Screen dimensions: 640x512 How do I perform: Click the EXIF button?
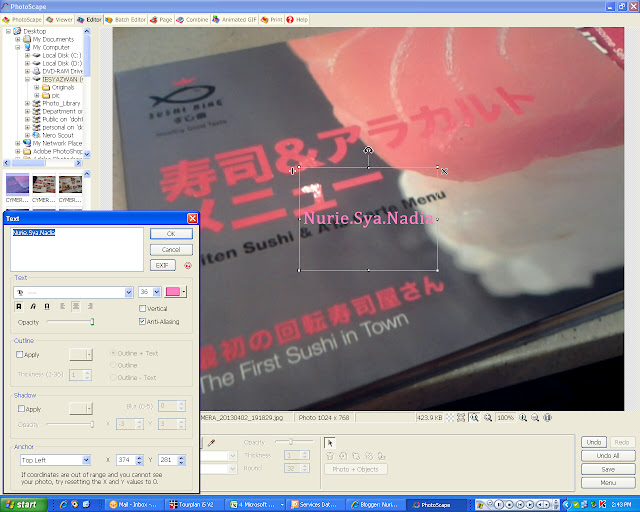coord(162,265)
